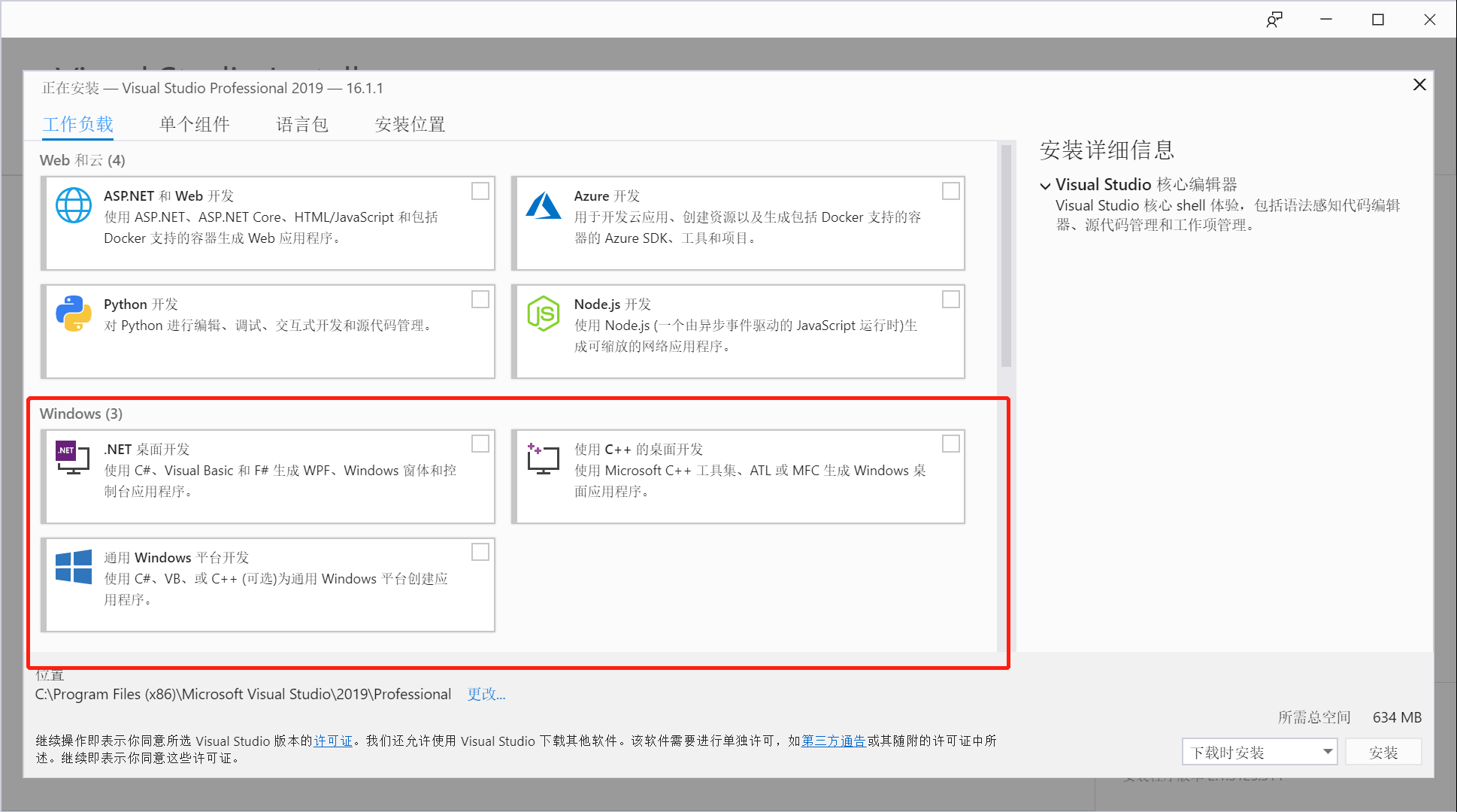Click the install path text
This screenshot has height=812, width=1457.
pyautogui.click(x=244, y=694)
